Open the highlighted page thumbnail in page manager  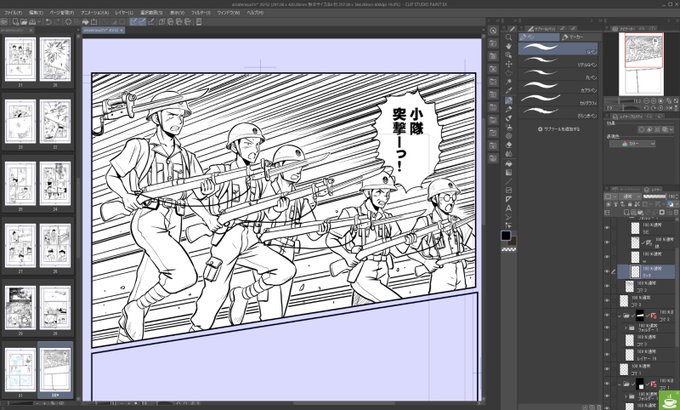[55, 370]
